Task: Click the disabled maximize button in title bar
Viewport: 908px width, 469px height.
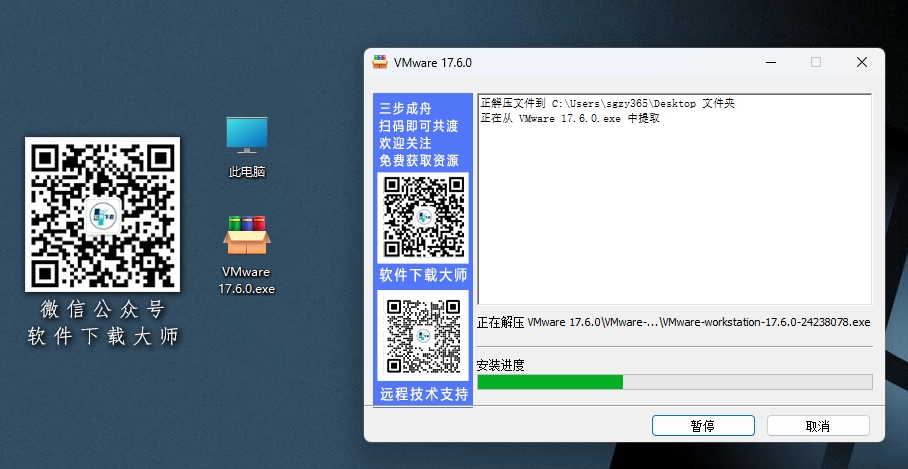Action: coord(816,62)
